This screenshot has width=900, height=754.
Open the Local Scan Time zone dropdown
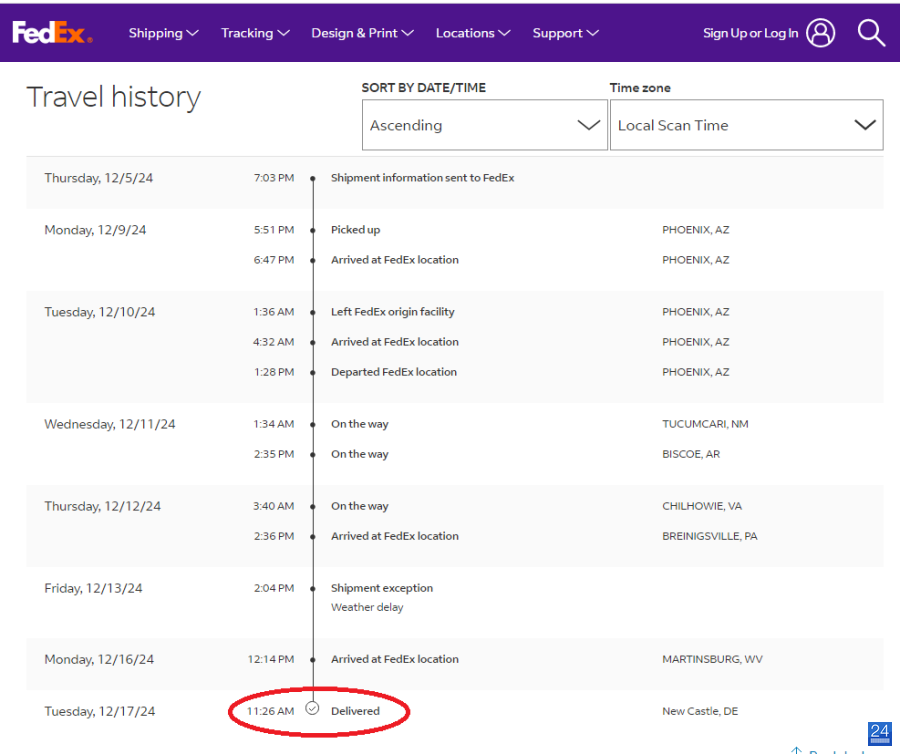(746, 125)
